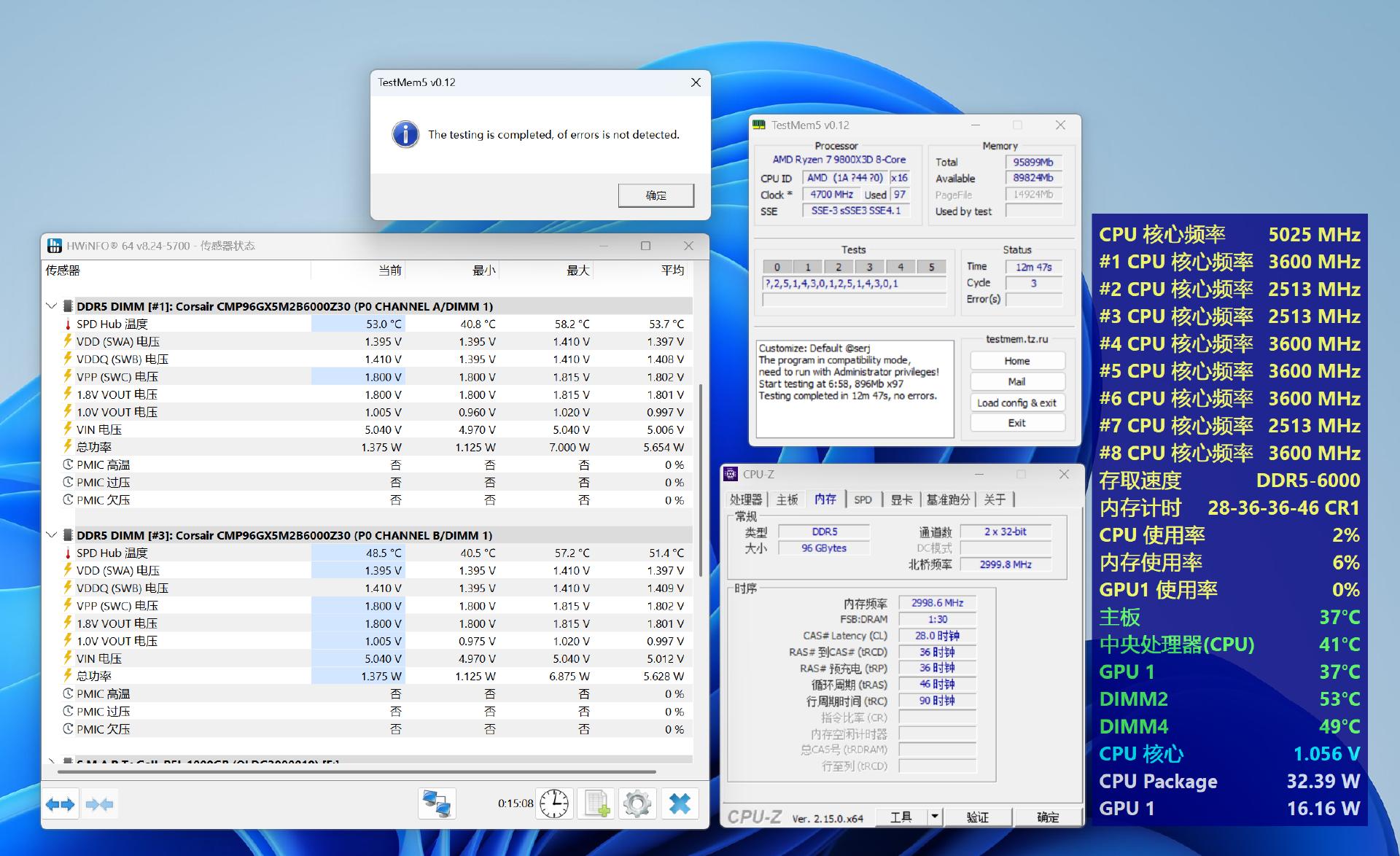Screen dimensions: 1400x856
Task: Click the Home button in TestMem5
Action: (x=1016, y=361)
